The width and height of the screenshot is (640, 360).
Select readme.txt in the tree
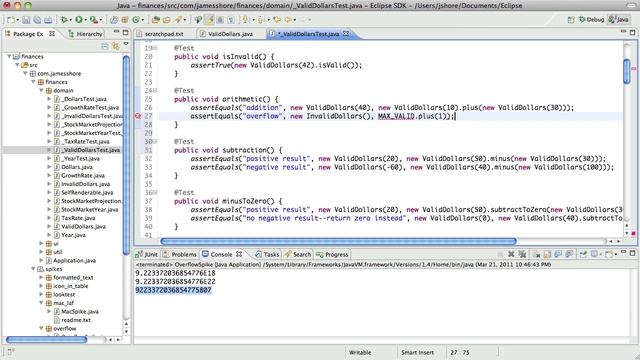(x=72, y=320)
